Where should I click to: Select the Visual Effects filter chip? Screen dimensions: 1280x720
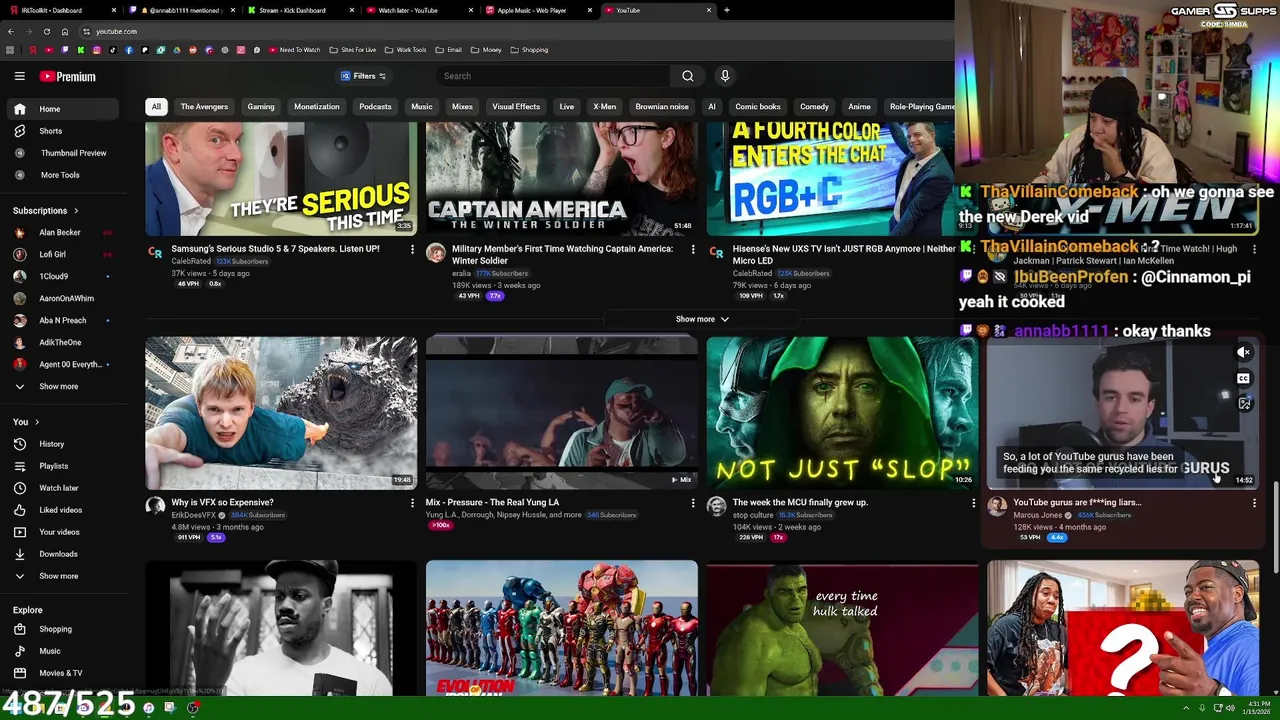click(x=516, y=107)
